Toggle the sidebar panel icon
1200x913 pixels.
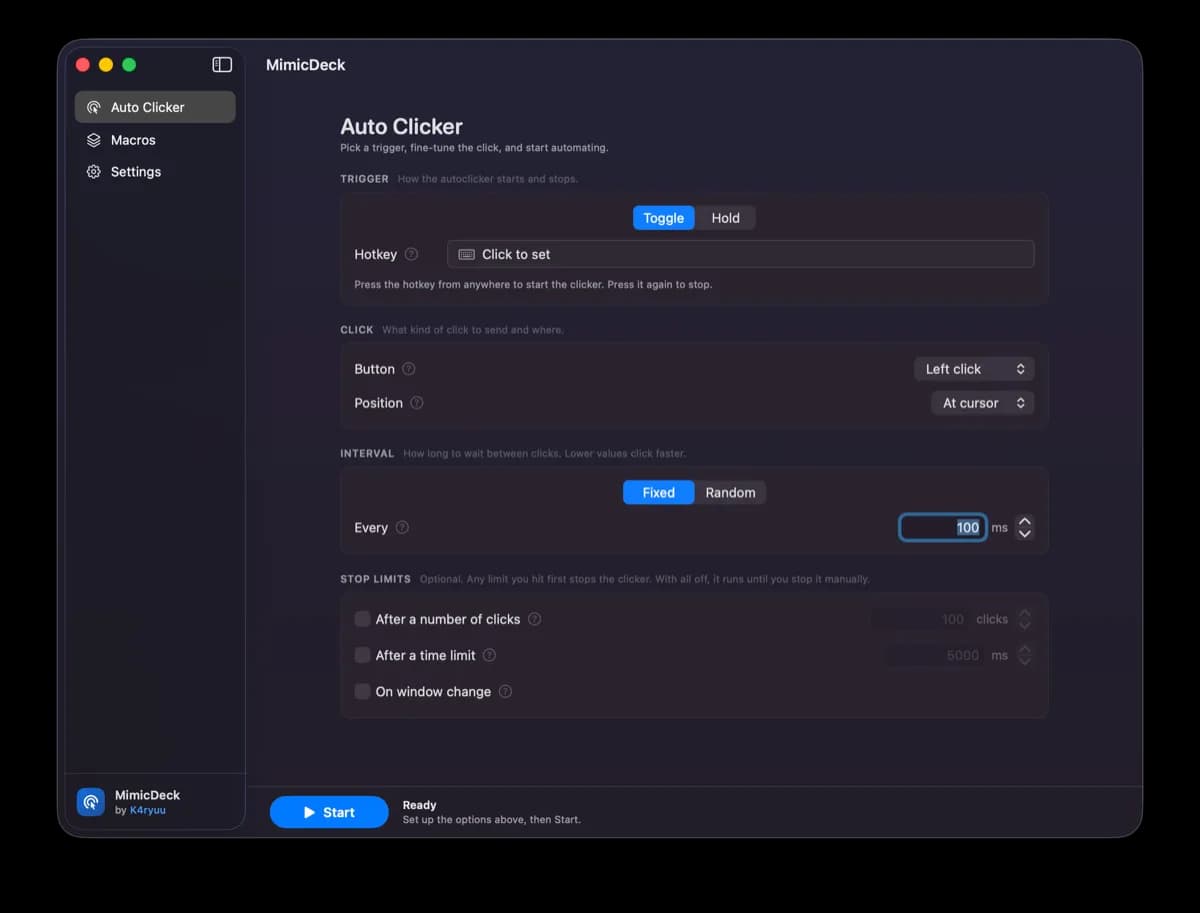click(222, 65)
